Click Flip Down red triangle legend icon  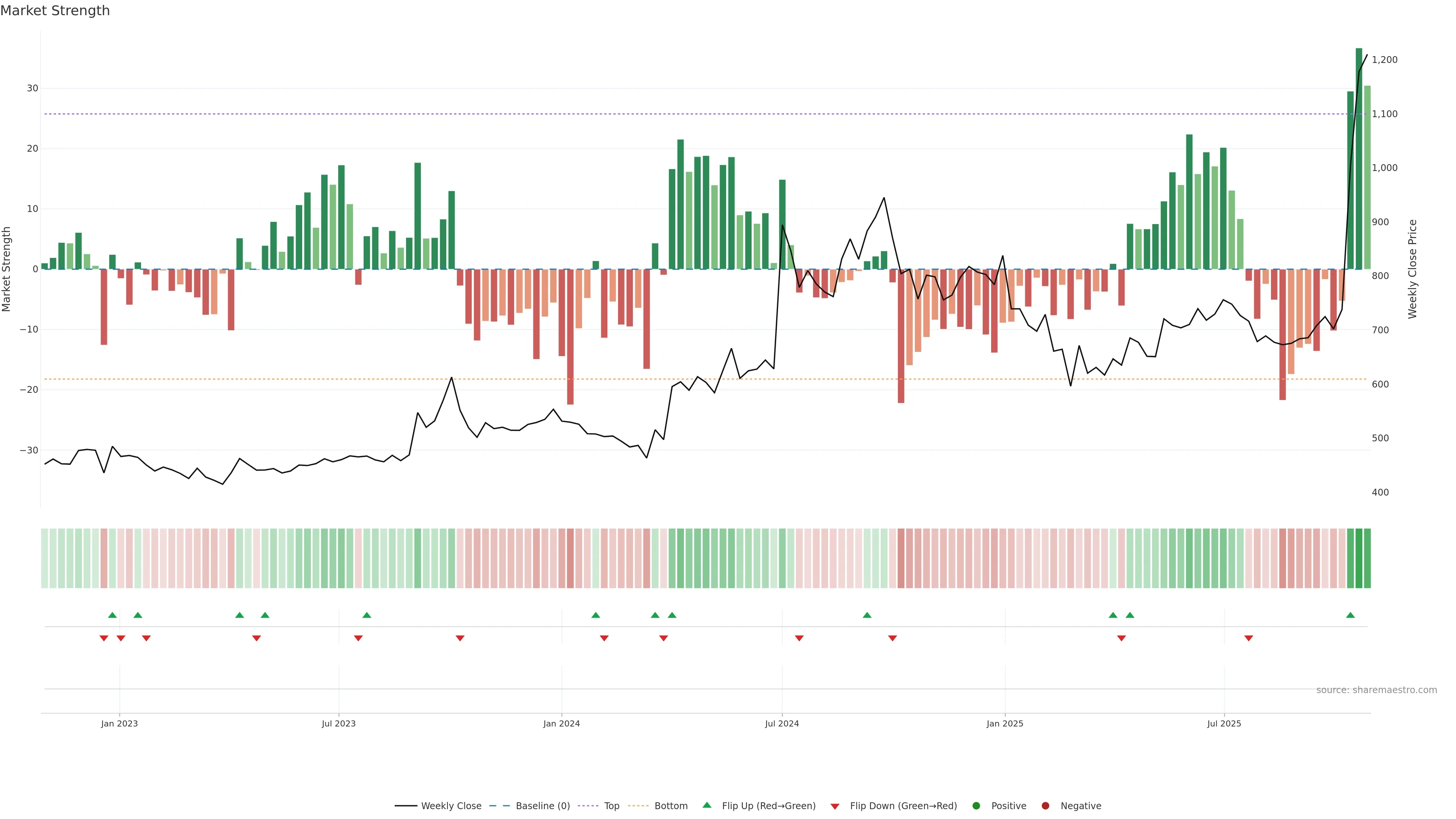tap(835, 806)
